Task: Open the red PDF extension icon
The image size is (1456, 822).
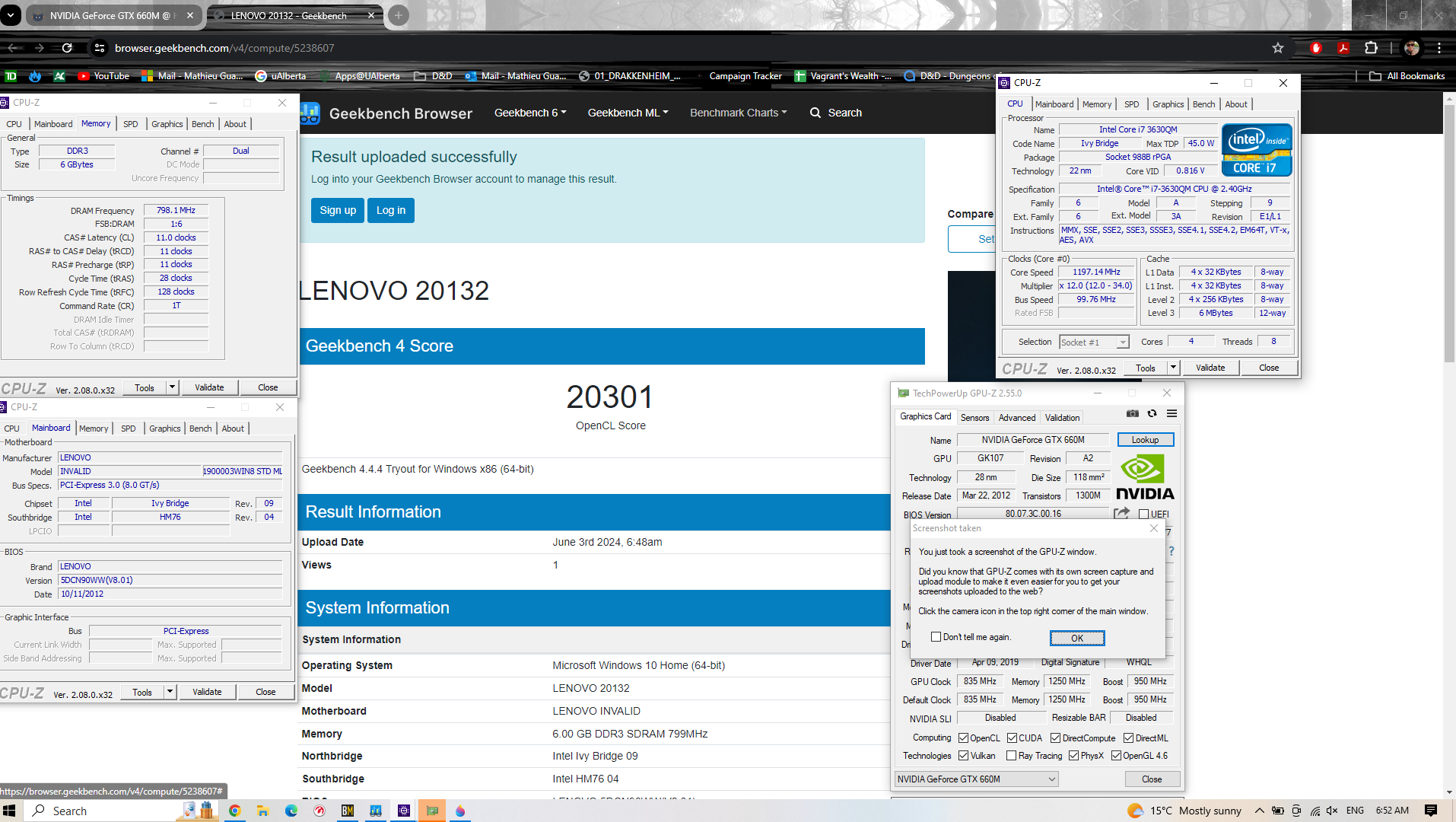Action: point(1343,48)
